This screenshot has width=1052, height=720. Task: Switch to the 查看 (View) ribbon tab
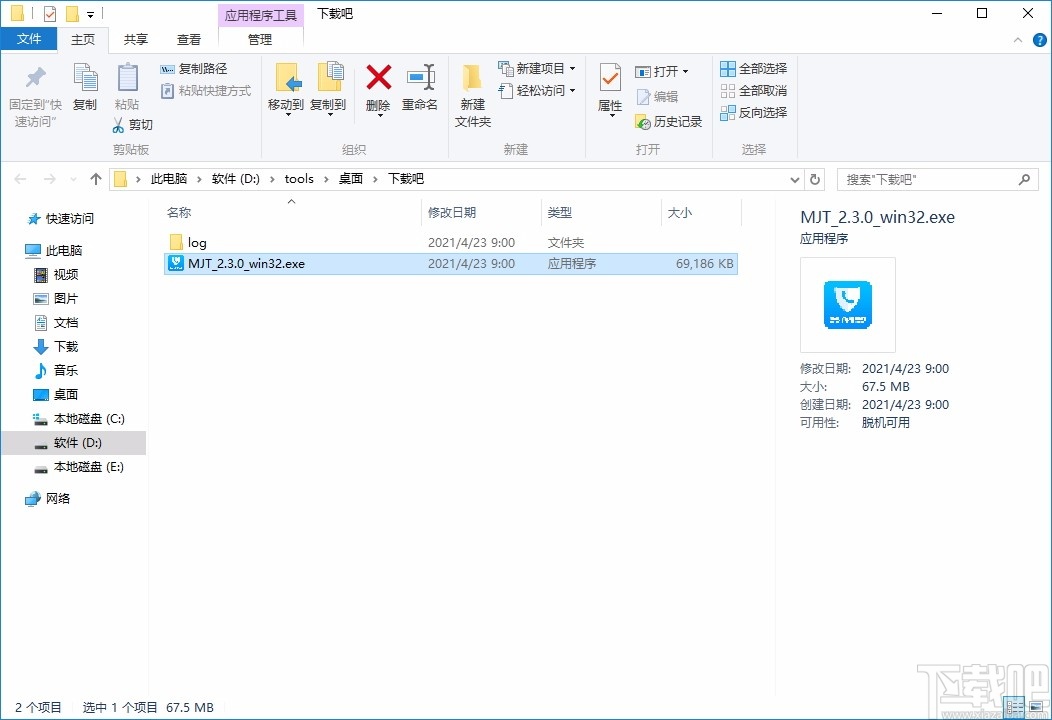pyautogui.click(x=190, y=40)
